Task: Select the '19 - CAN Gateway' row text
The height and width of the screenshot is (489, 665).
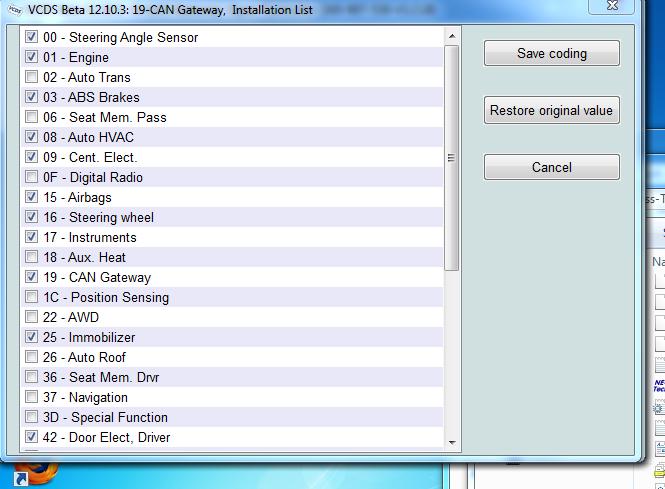Action: pyautogui.click(x=97, y=277)
